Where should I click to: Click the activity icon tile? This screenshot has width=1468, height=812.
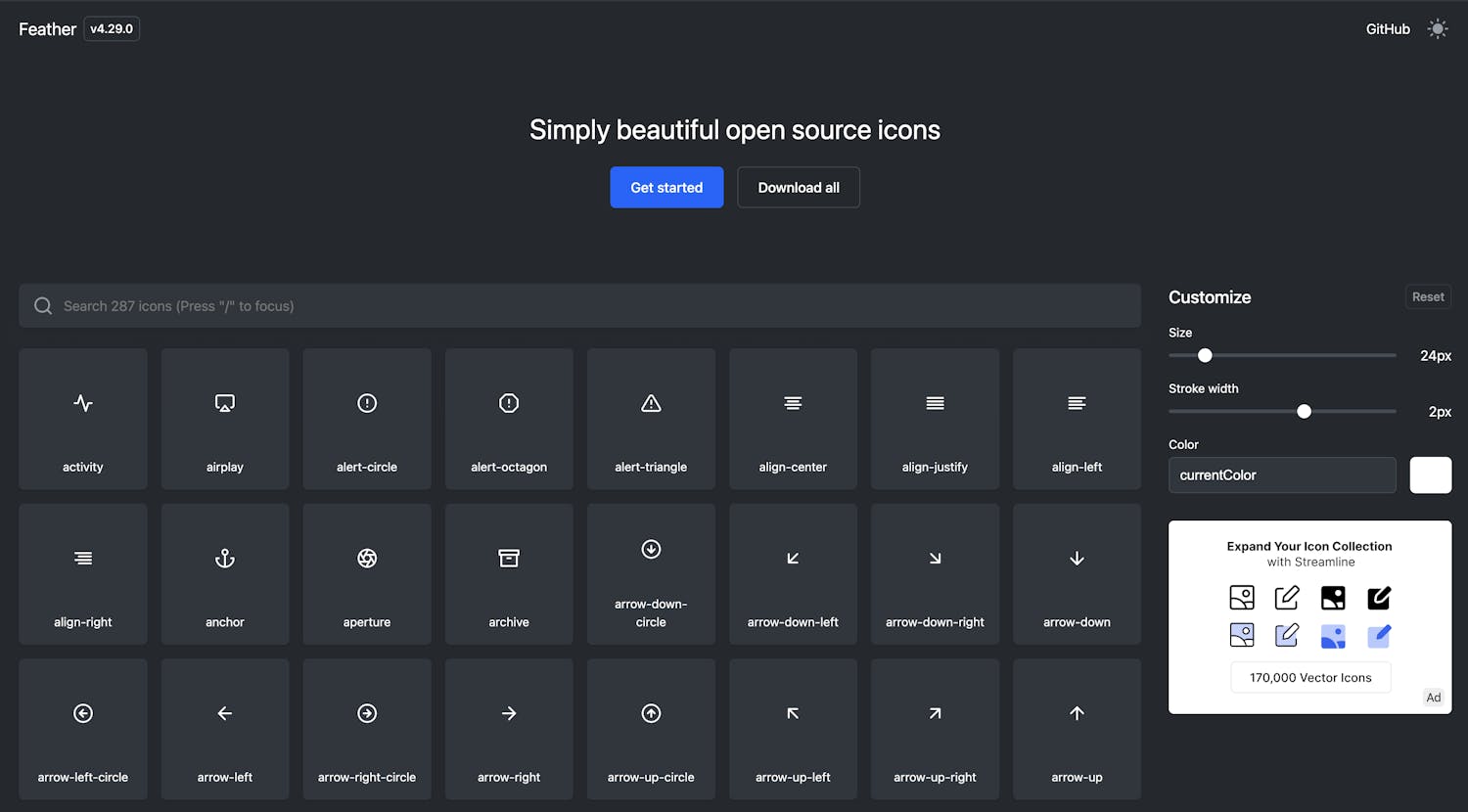click(83, 419)
